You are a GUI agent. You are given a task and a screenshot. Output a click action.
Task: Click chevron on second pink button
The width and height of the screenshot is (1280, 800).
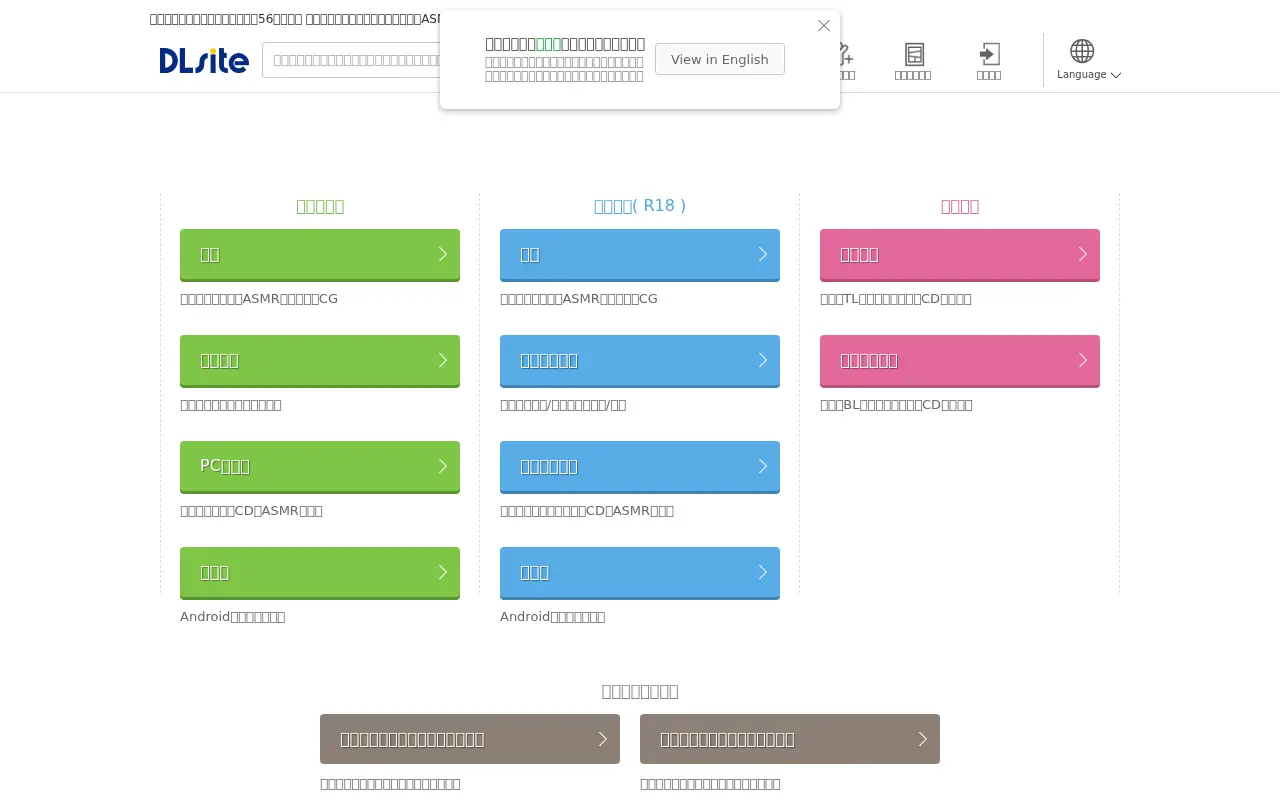(1083, 360)
